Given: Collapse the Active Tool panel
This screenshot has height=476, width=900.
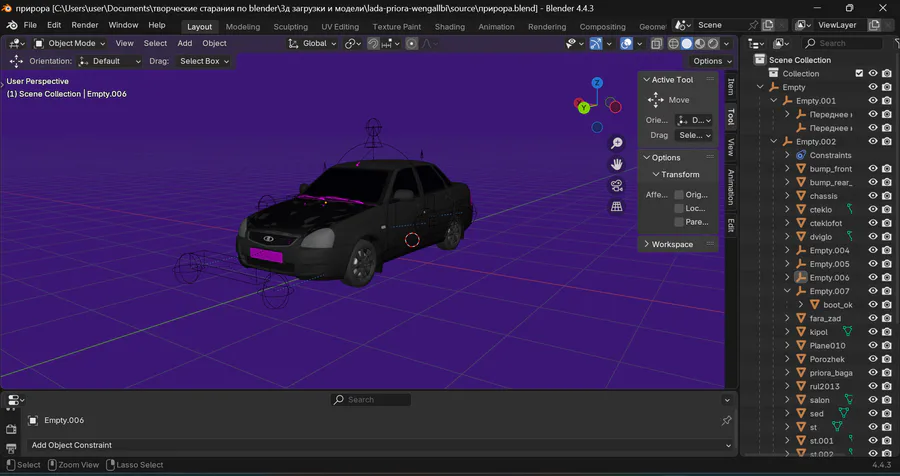Looking at the screenshot, I should (x=647, y=80).
